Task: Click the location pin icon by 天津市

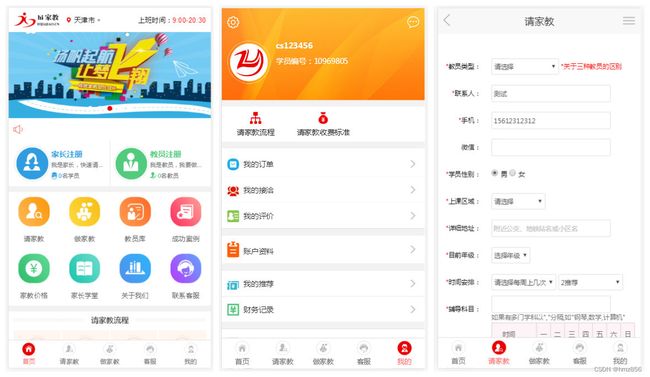Action: click(x=69, y=20)
